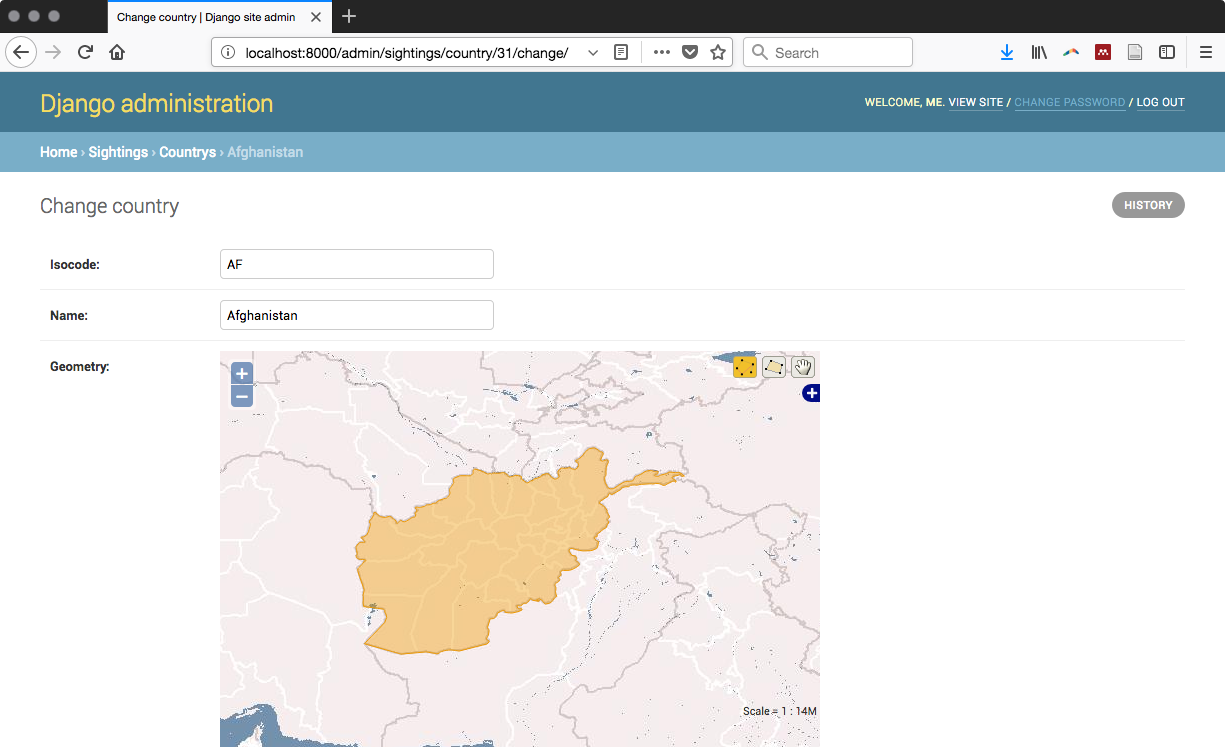1225x747 pixels.
Task: Follow the LOG OUT link
Action: click(x=1160, y=102)
